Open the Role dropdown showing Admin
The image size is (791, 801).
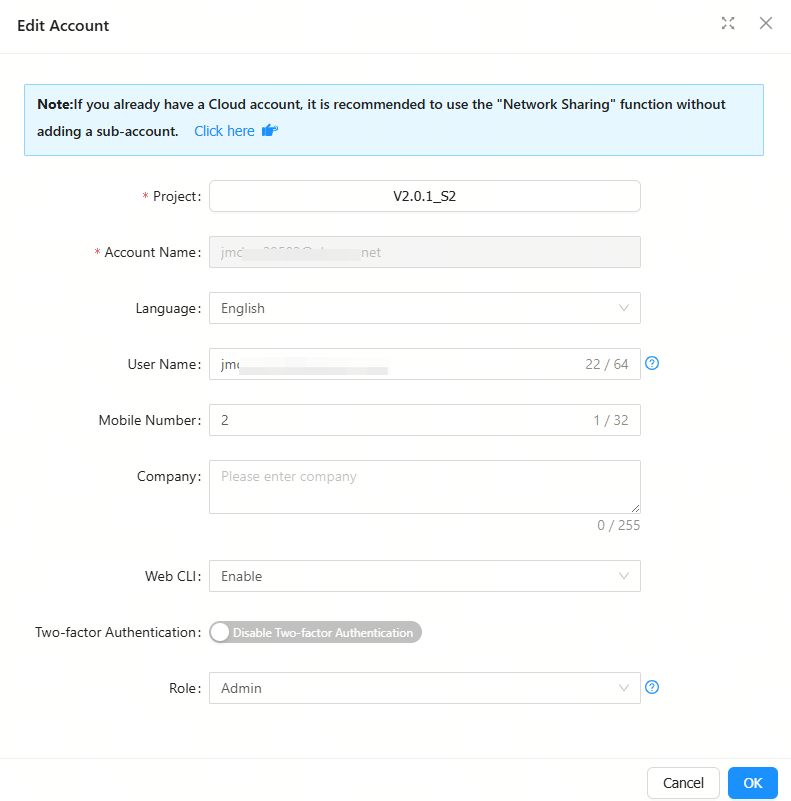pyautogui.click(x=410, y=688)
